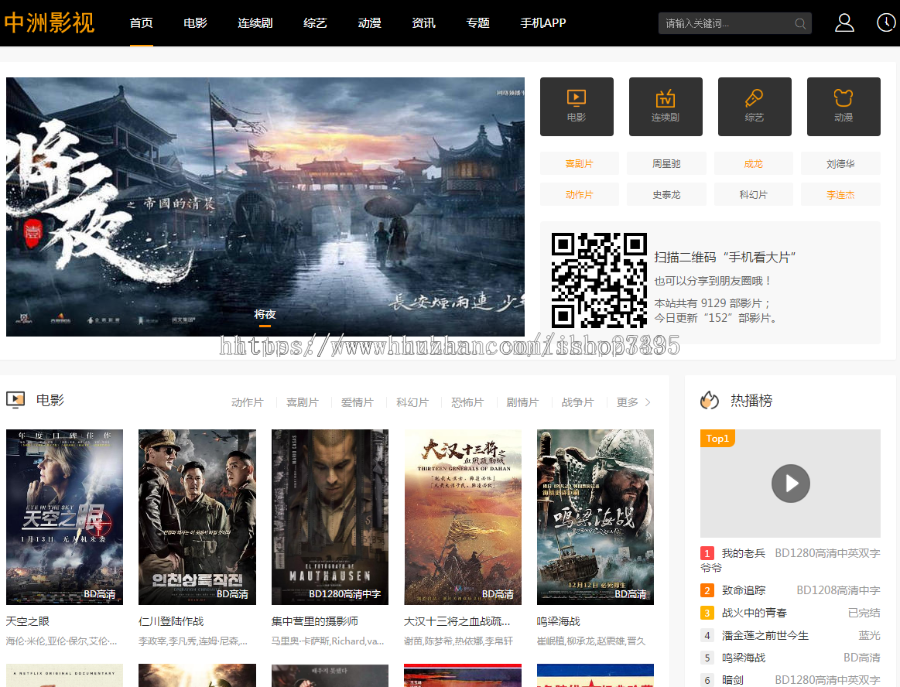Expand 更多 movie categories
This screenshot has width=900, height=687.
(633, 402)
